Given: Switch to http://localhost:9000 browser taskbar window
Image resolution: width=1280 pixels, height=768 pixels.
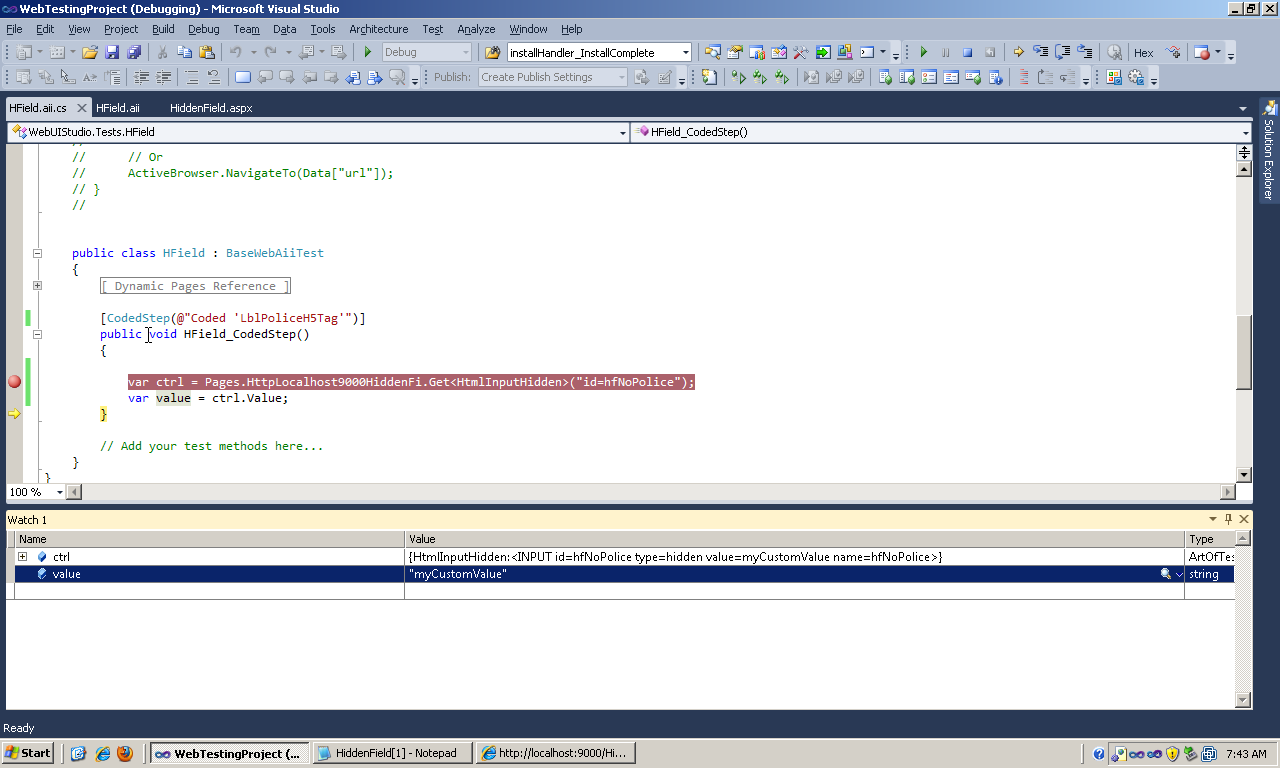Looking at the screenshot, I should (x=555, y=753).
